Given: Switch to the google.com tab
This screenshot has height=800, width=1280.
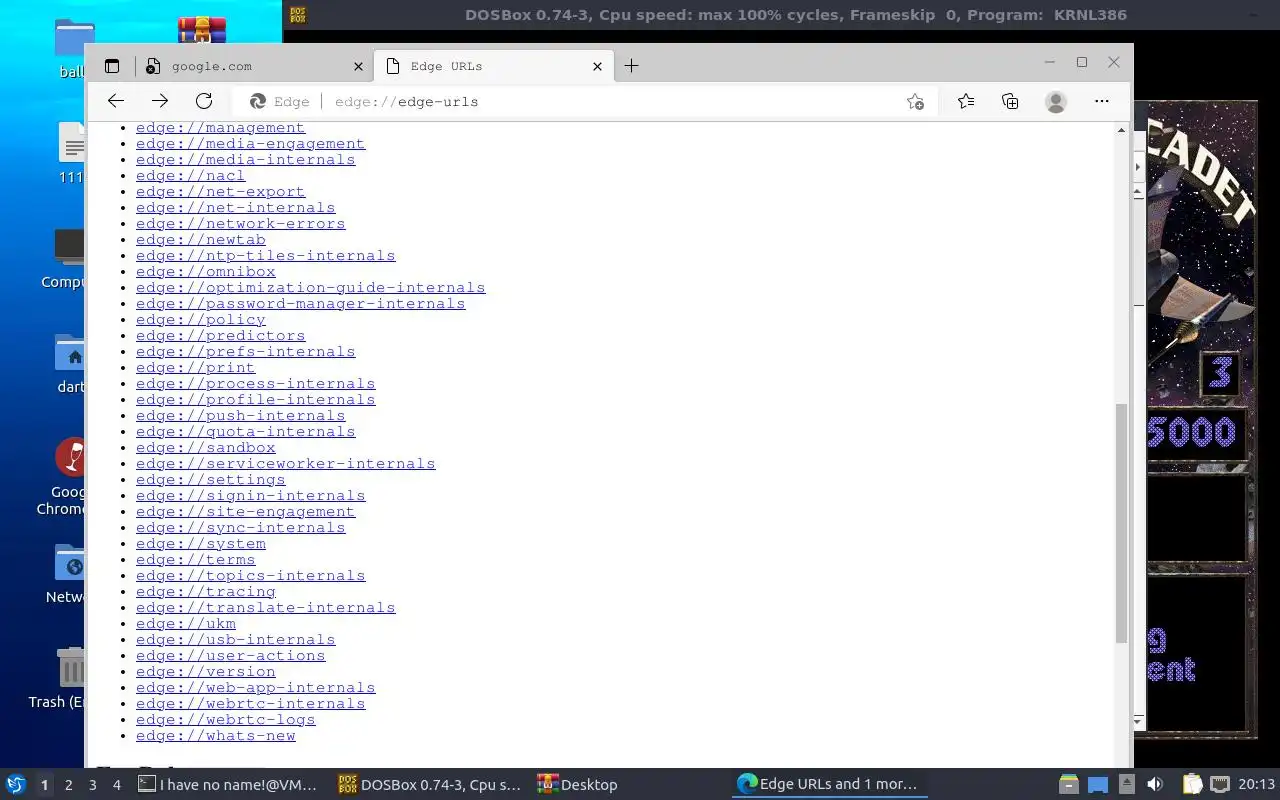Looking at the screenshot, I should (x=253, y=66).
